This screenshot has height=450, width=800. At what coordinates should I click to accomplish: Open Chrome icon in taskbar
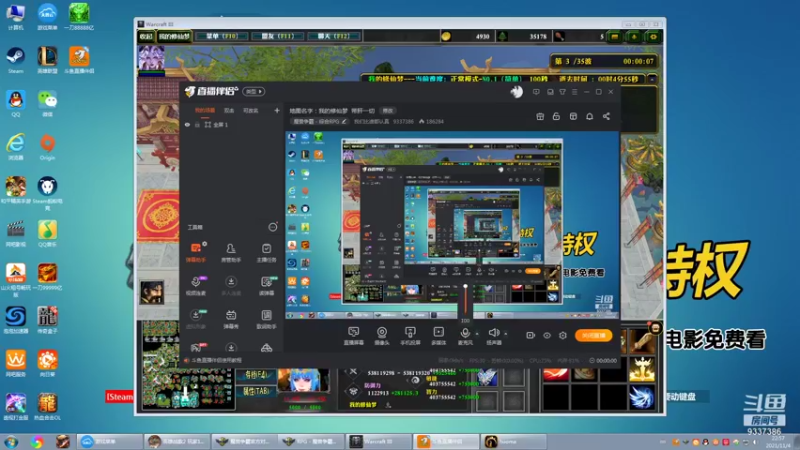tap(37, 442)
